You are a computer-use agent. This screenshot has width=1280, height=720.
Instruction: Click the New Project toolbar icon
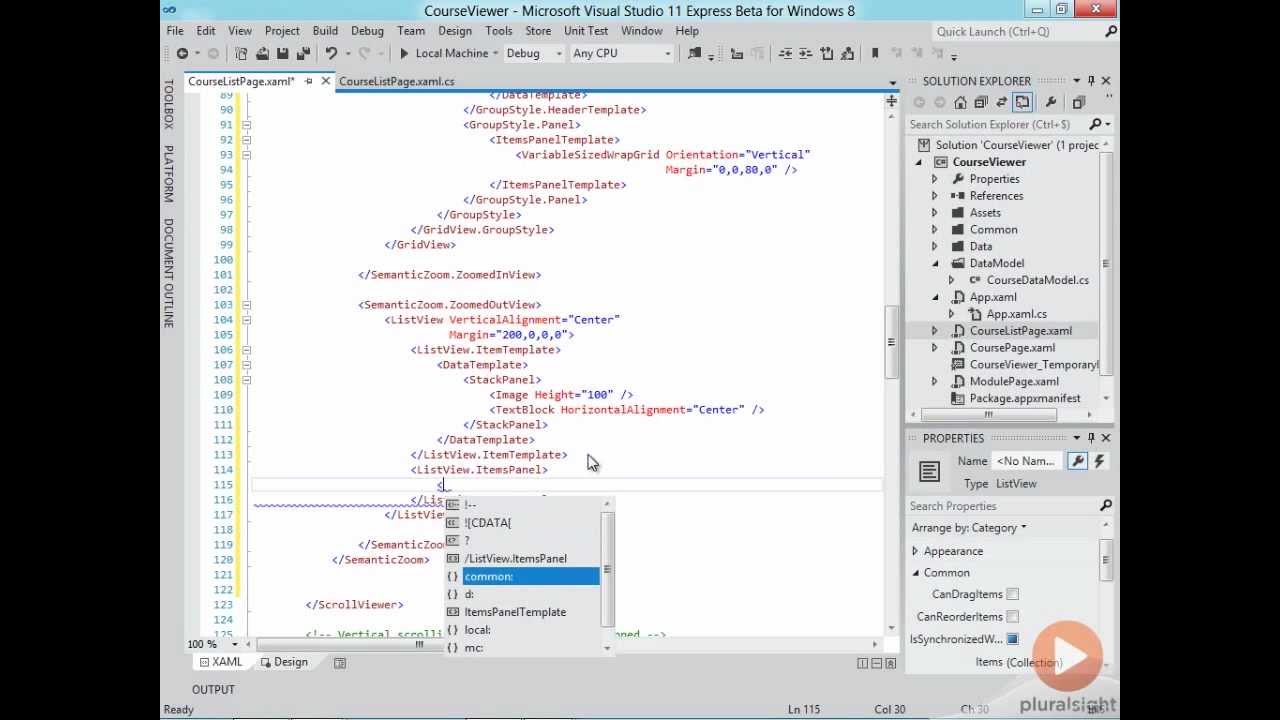point(242,53)
